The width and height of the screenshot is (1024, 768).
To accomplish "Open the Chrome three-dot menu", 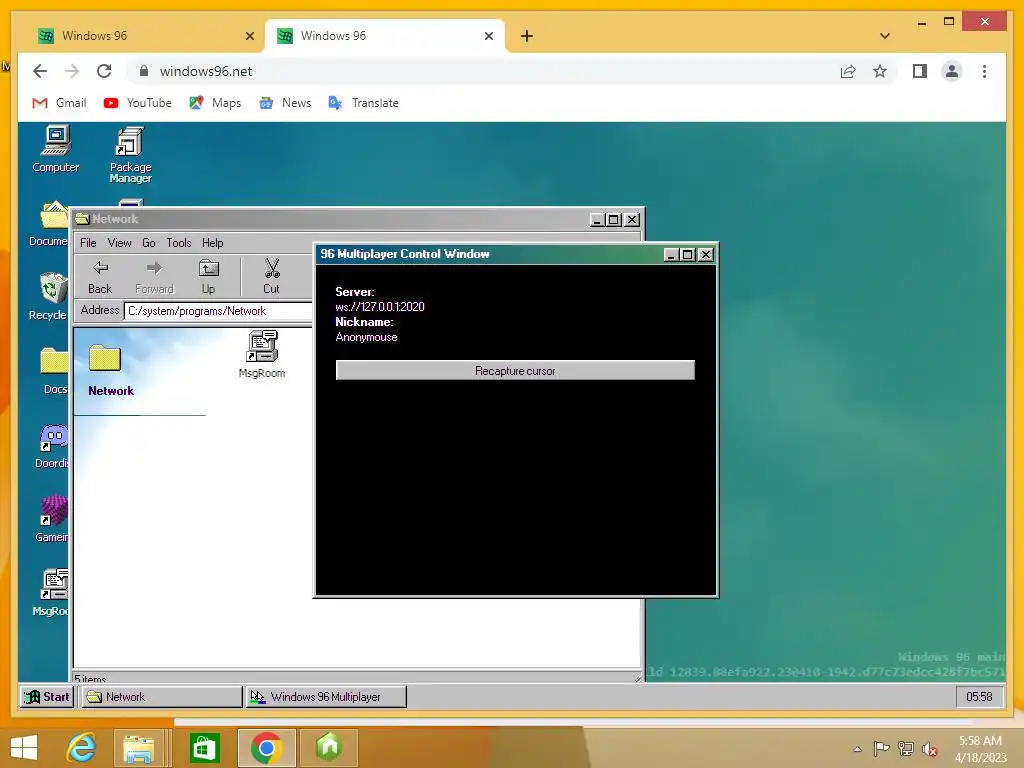I will tap(984, 71).
